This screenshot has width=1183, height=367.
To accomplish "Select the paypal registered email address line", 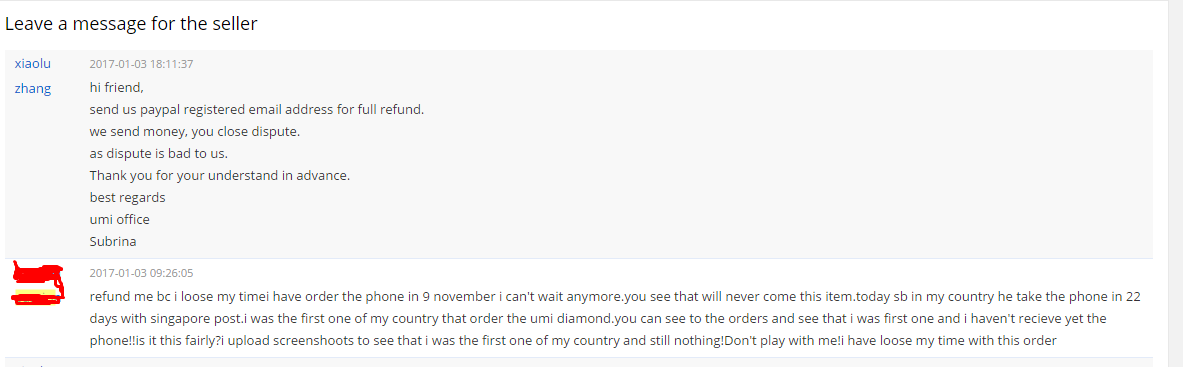I will (x=257, y=109).
